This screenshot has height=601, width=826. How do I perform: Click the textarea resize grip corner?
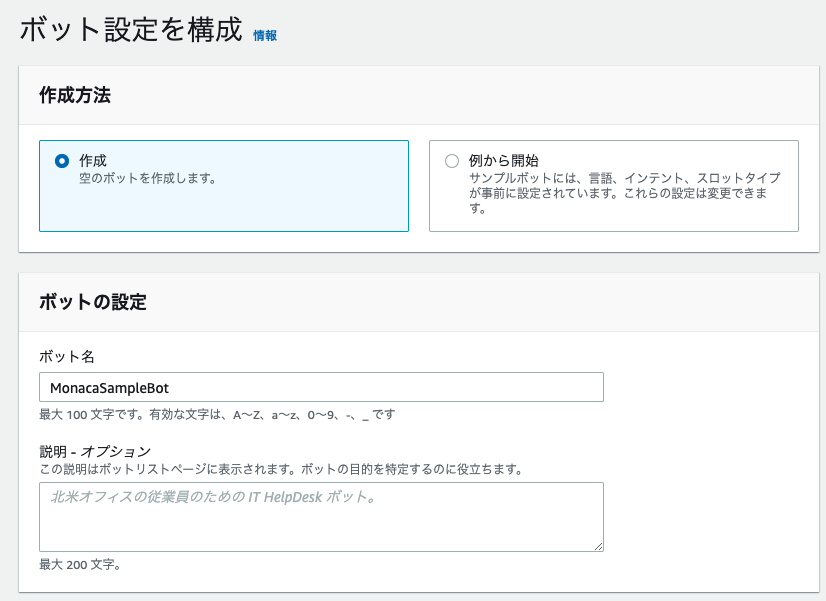598,547
